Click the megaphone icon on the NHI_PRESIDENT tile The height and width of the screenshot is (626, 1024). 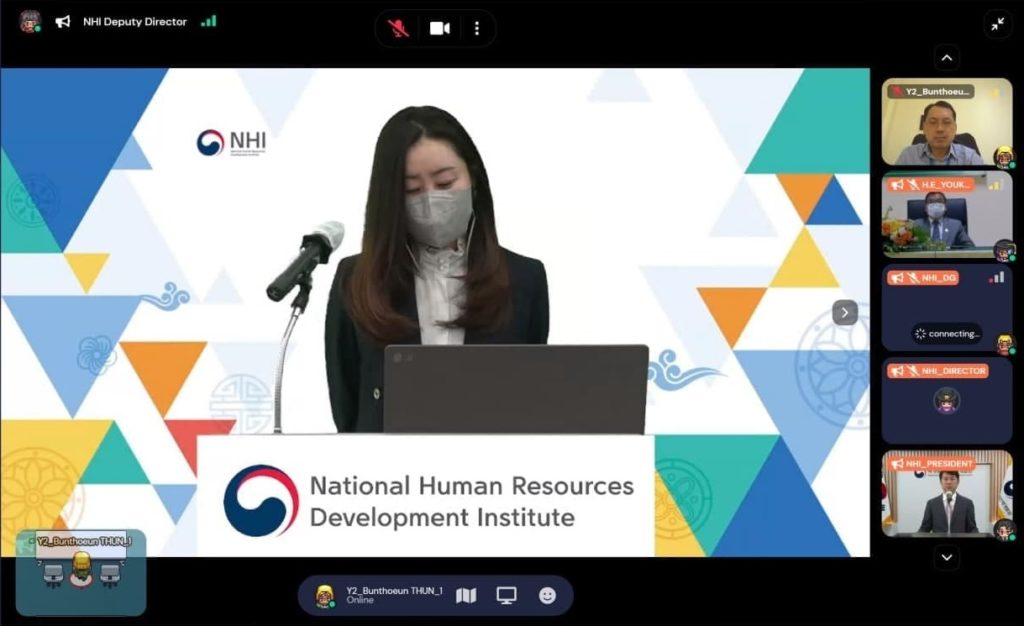coord(897,464)
